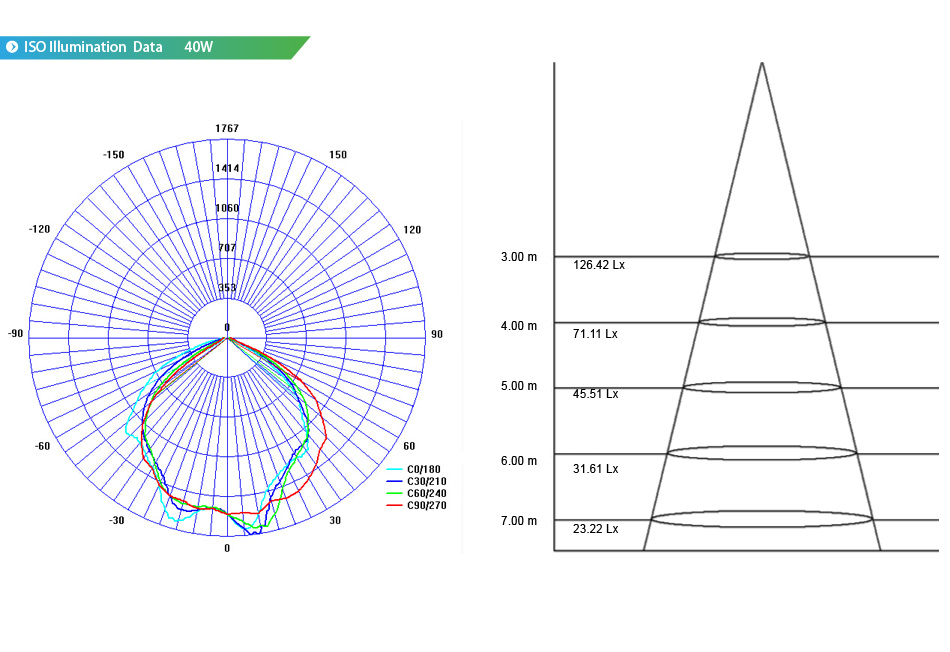
Task: Click the 126.42 Lx illuminance value
Action: click(x=599, y=265)
